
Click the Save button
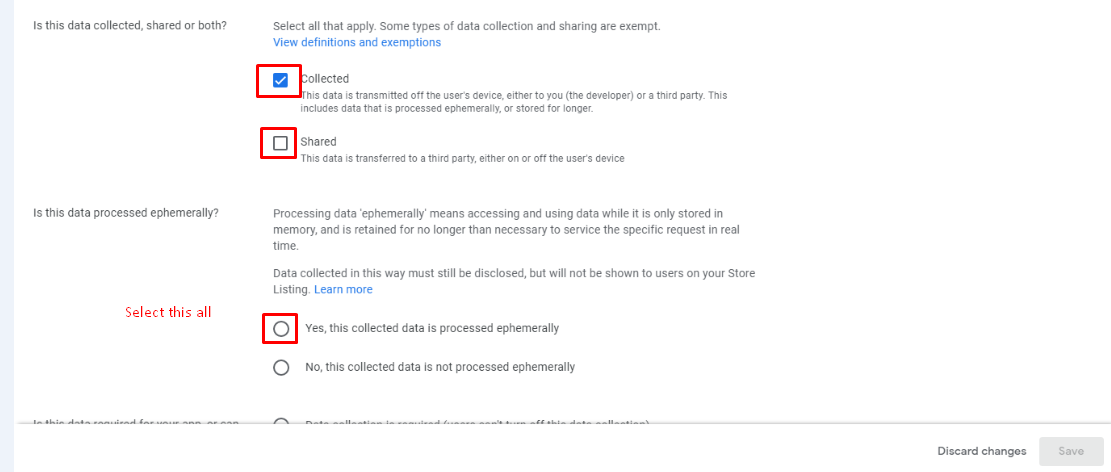[x=1071, y=451]
